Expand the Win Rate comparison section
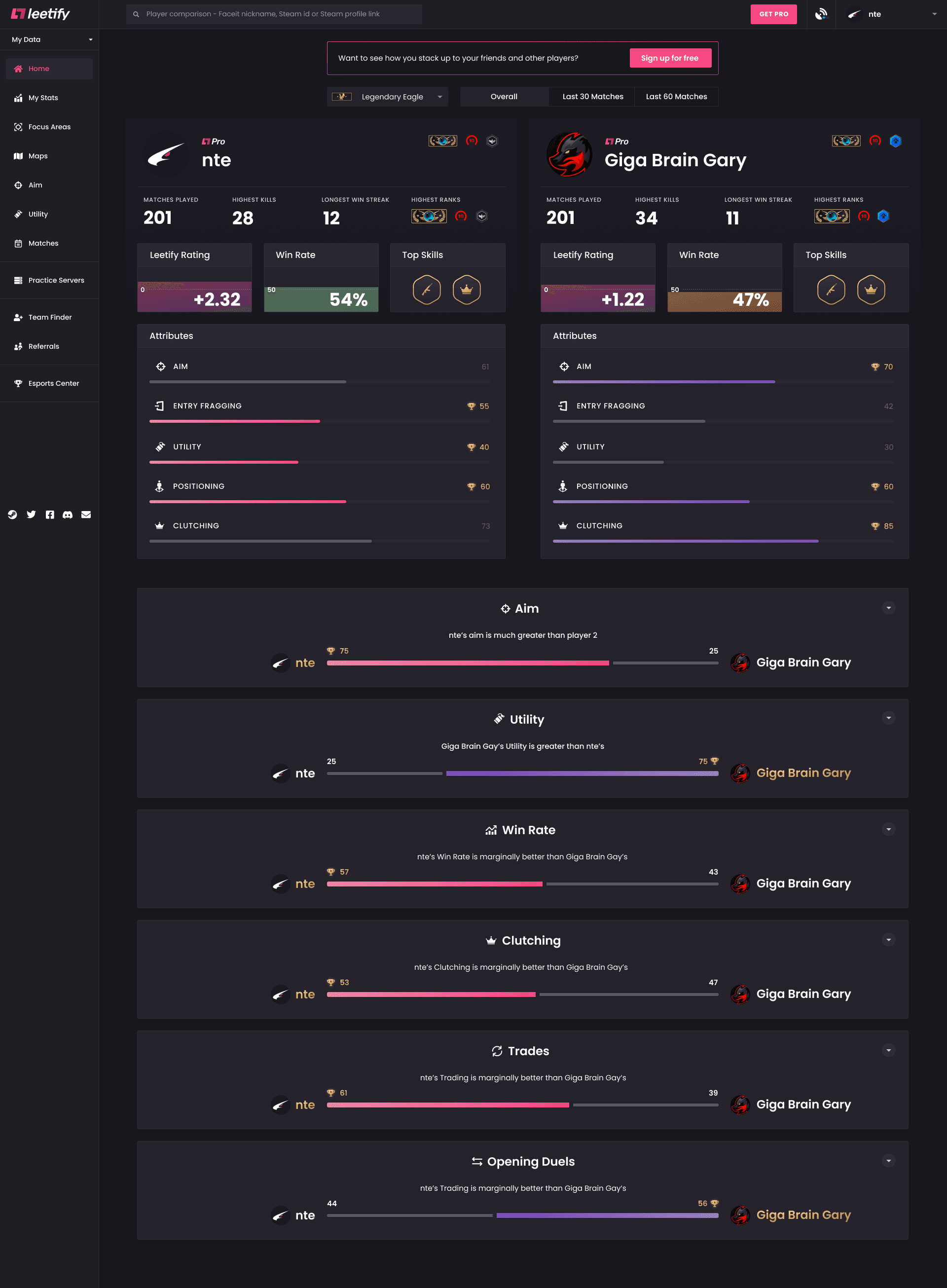This screenshot has height=1288, width=947. (888, 829)
